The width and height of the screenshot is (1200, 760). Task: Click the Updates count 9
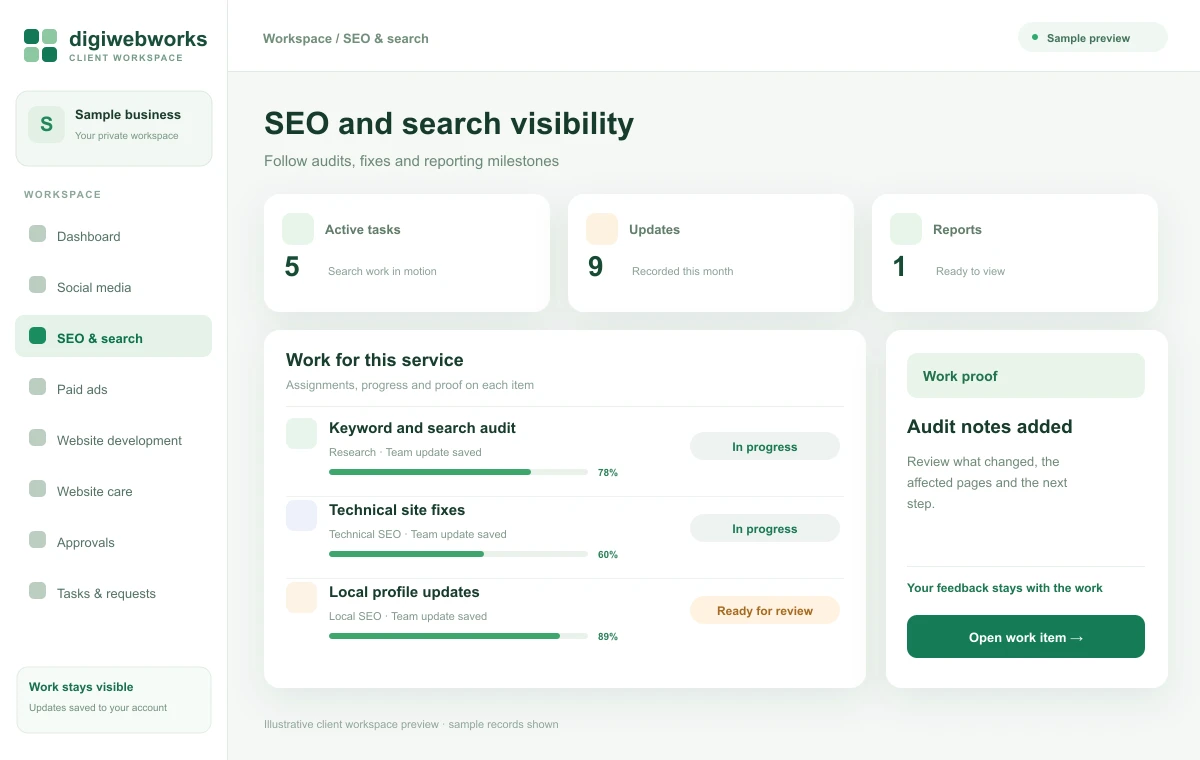[x=596, y=267]
